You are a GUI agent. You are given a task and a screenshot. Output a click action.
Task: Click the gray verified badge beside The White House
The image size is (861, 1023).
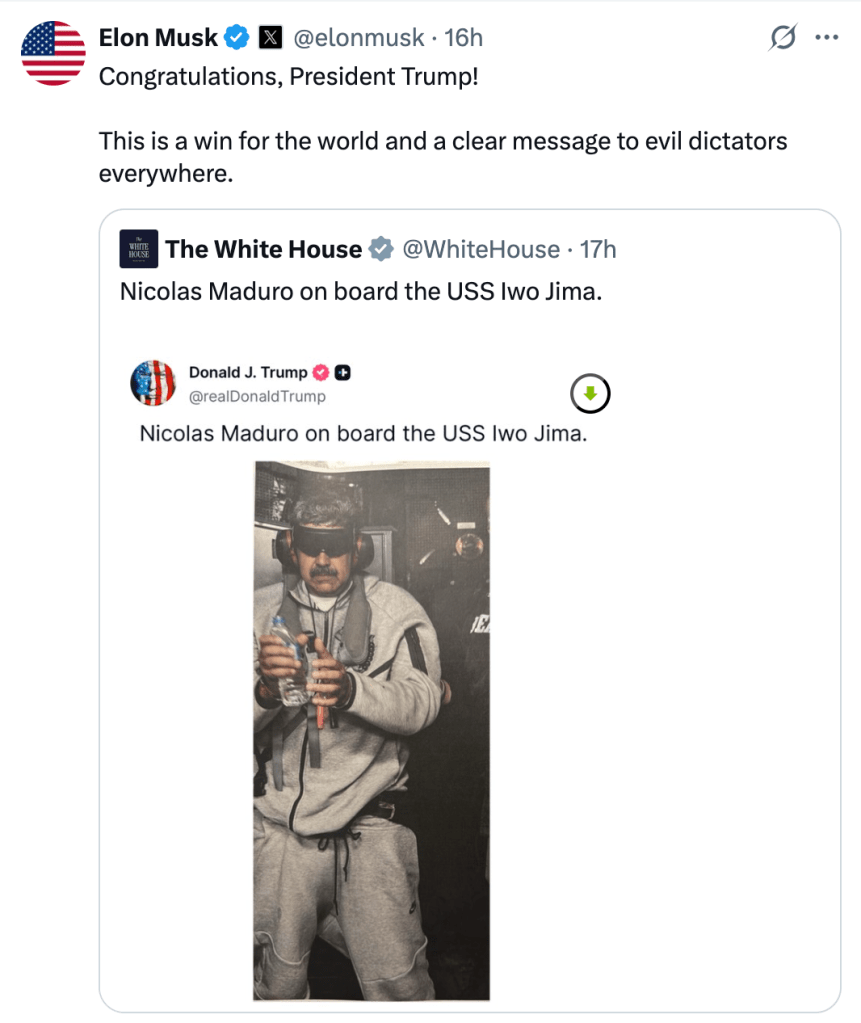click(381, 249)
